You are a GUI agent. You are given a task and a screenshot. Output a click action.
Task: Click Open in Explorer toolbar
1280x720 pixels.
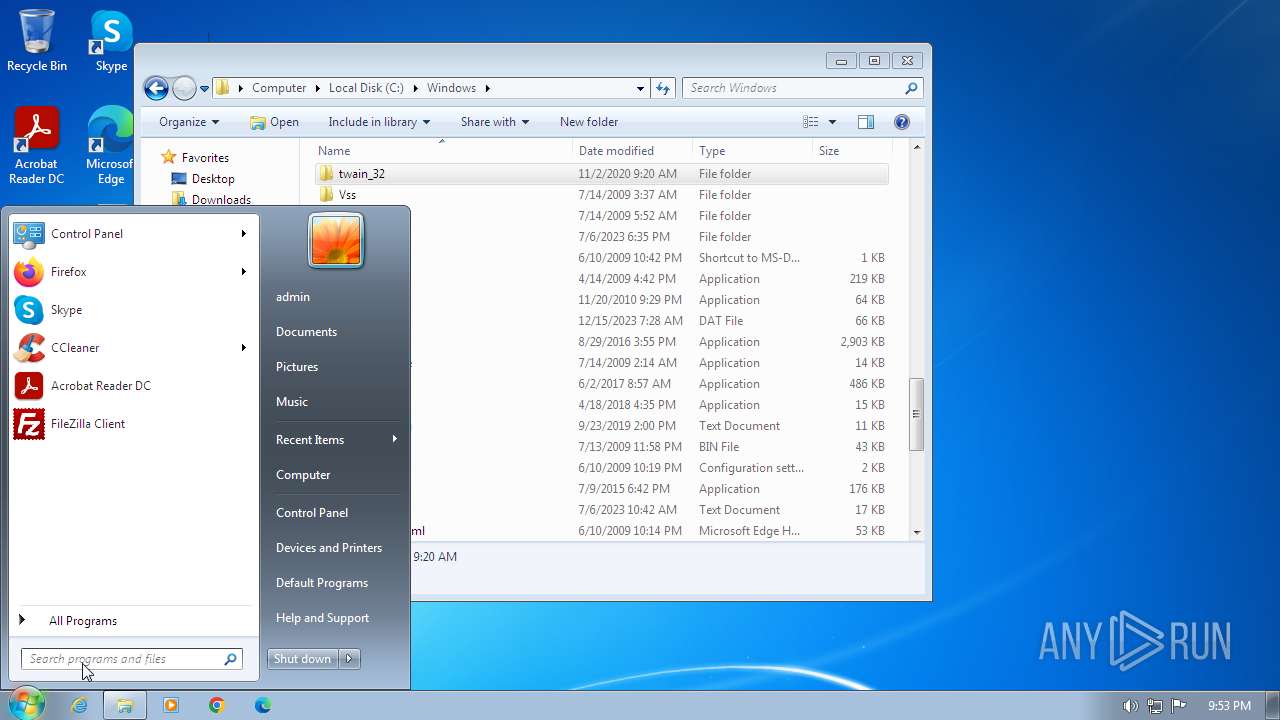pos(274,122)
